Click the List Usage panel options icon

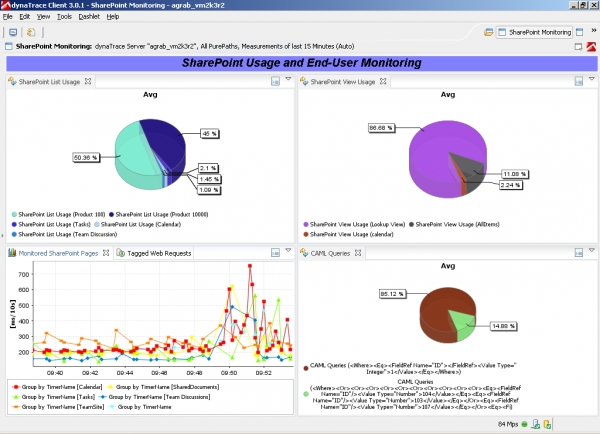point(276,81)
